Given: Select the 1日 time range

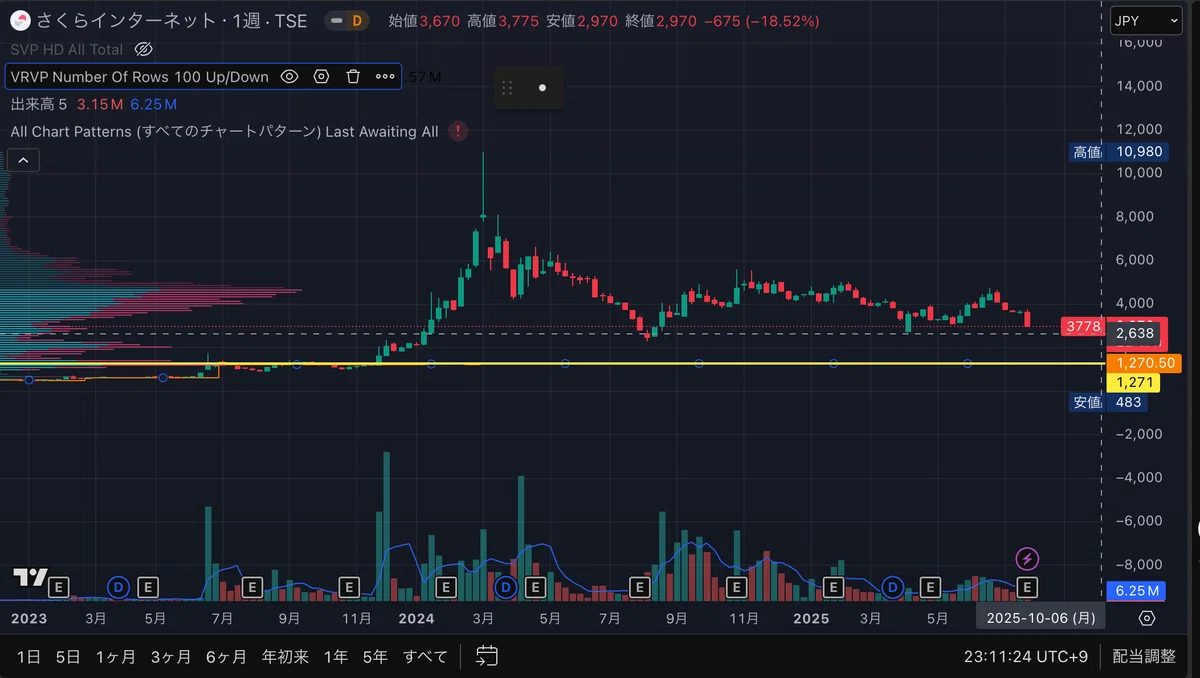Looking at the screenshot, I should coord(29,657).
